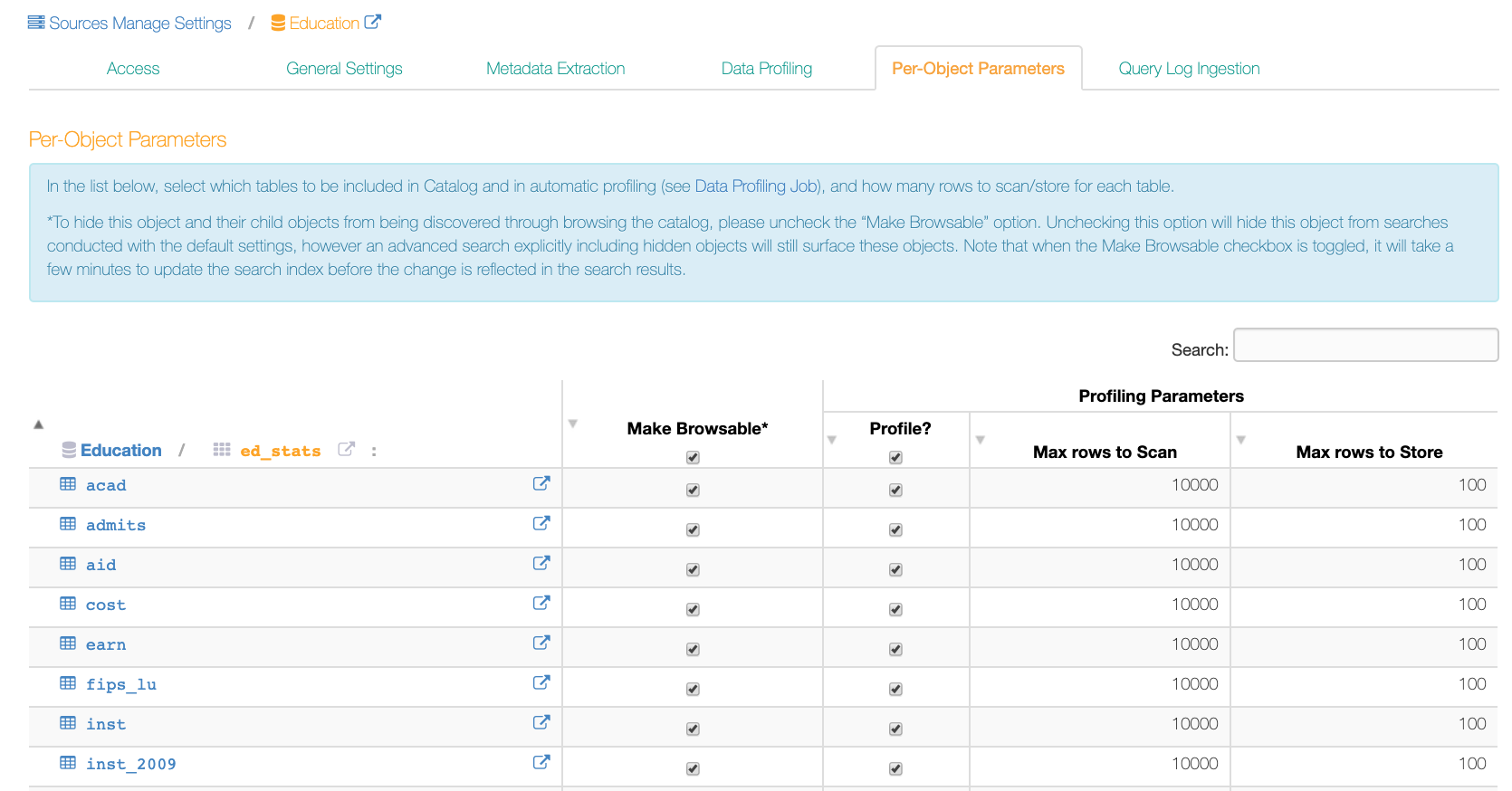Click into the Search input field
Image resolution: width=1512 pixels, height=791 pixels.
[x=1365, y=345]
